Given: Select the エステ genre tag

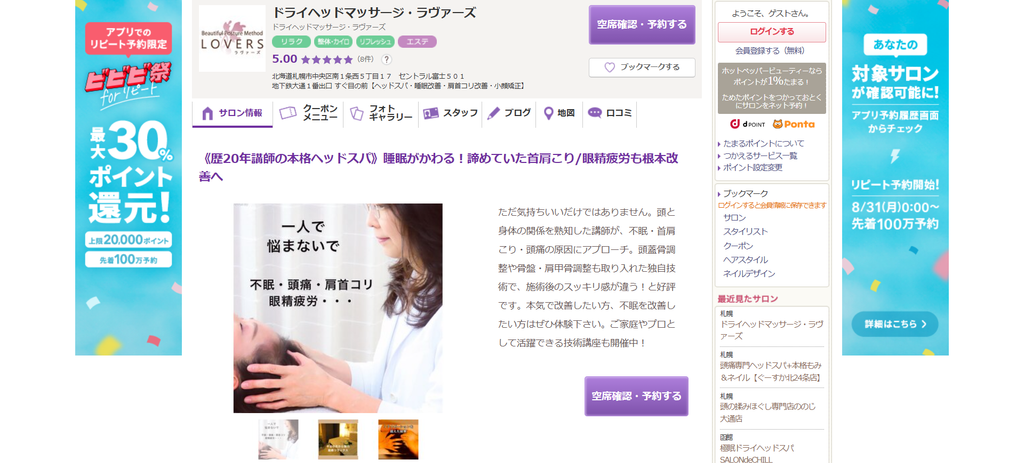Looking at the screenshot, I should click(417, 42).
